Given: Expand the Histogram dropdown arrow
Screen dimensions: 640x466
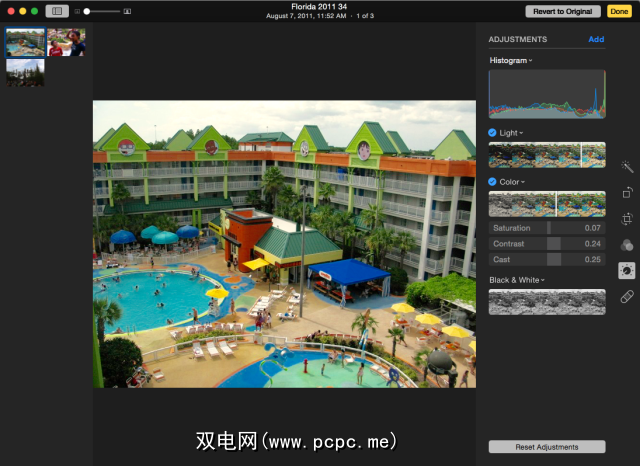Looking at the screenshot, I should tap(530, 61).
